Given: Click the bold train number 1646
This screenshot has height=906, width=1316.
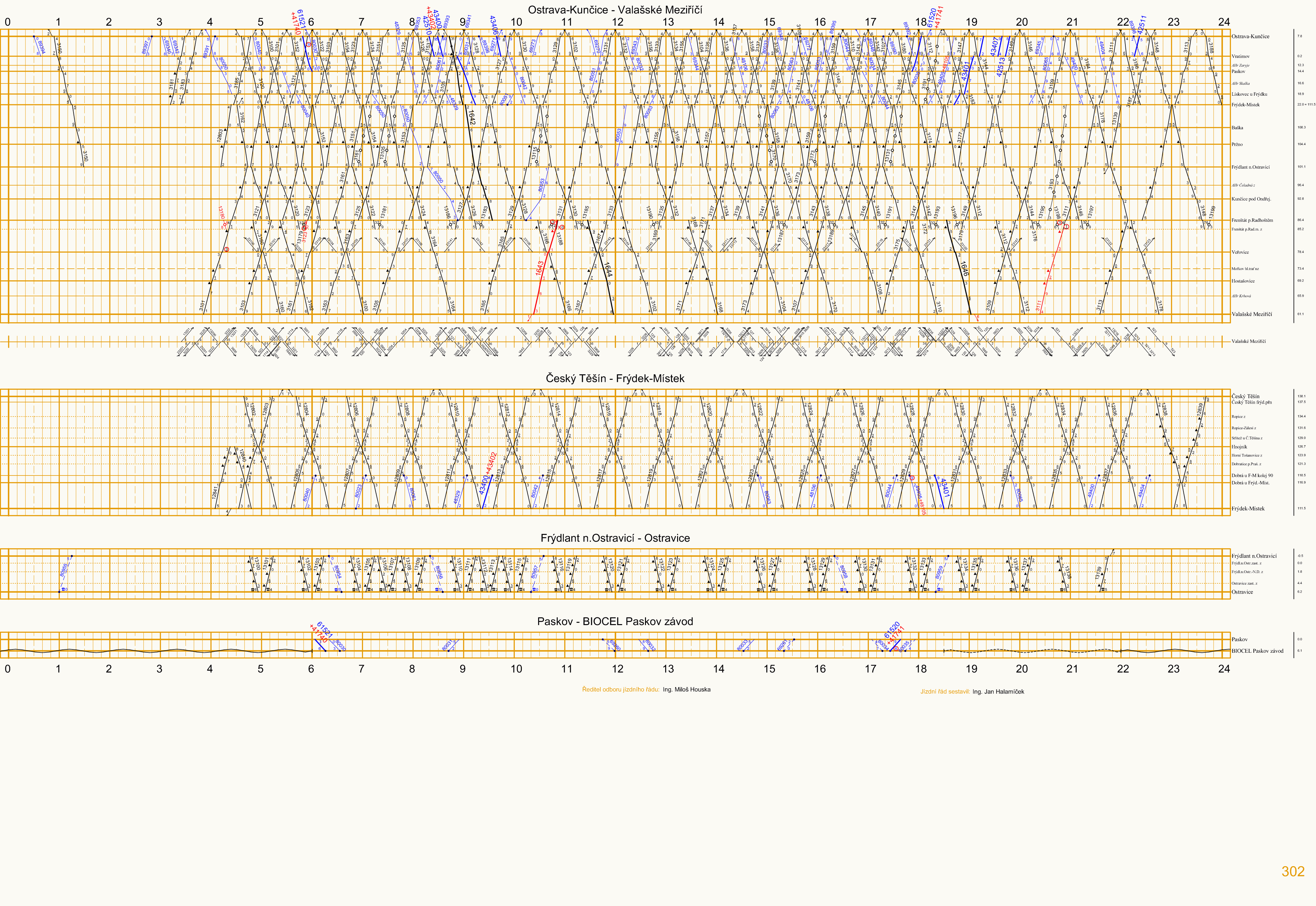Looking at the screenshot, I should click(x=964, y=268).
